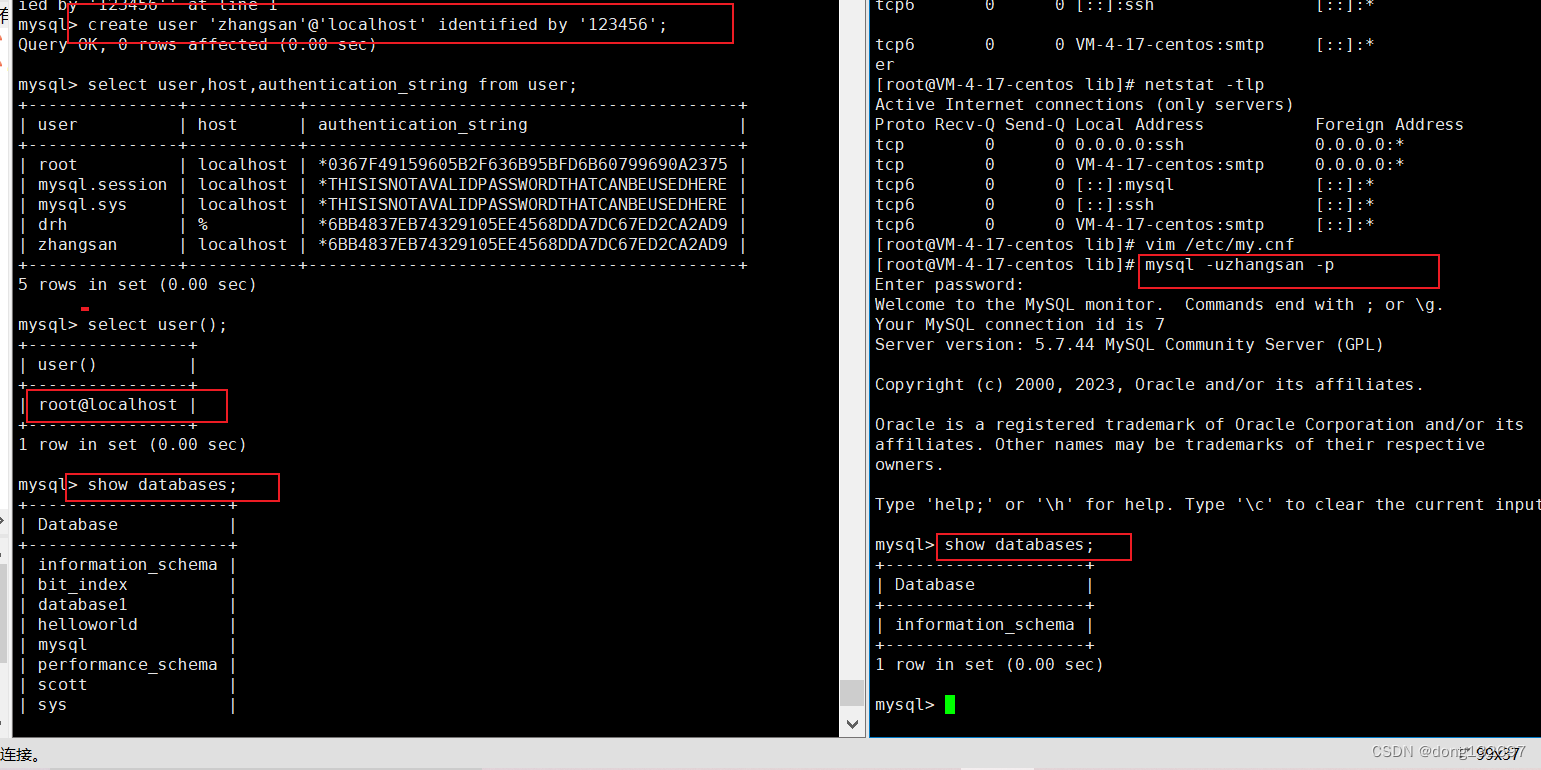Click the 'performance_schema' database row
The width and height of the screenshot is (1541, 770).
coord(127,665)
